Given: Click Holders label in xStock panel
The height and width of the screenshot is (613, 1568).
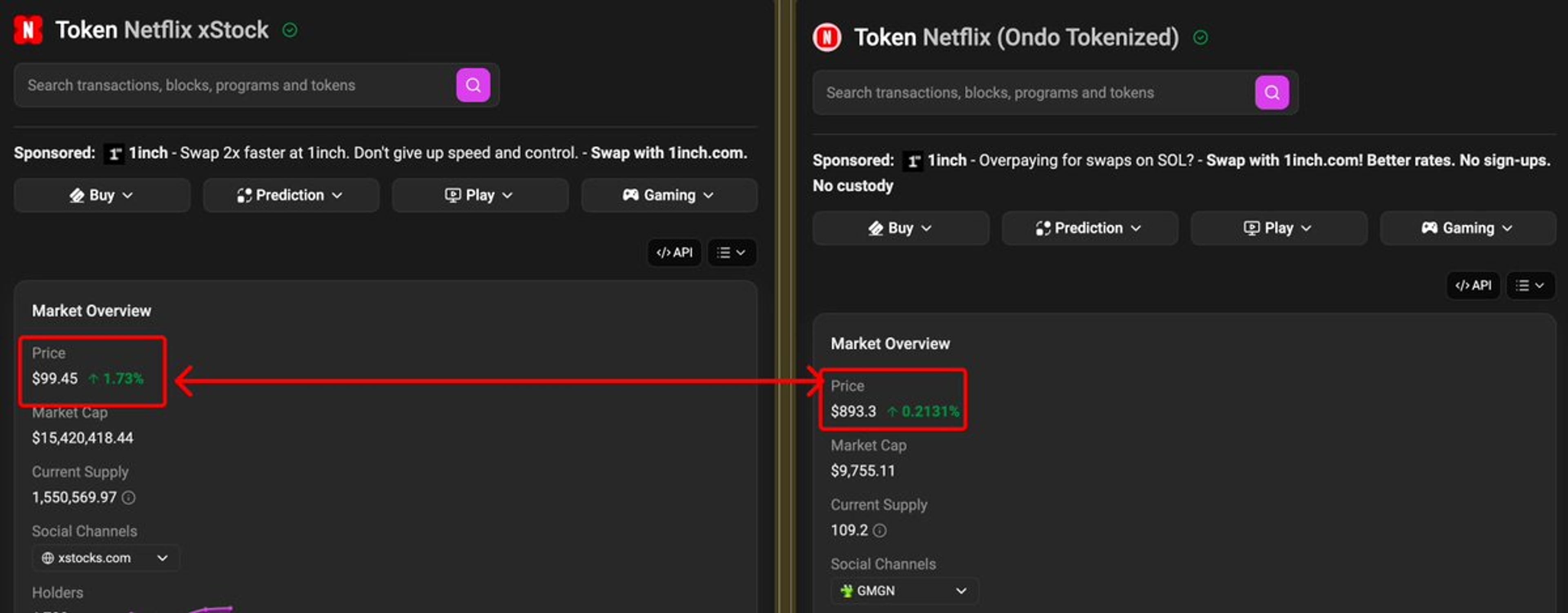Looking at the screenshot, I should [58, 592].
